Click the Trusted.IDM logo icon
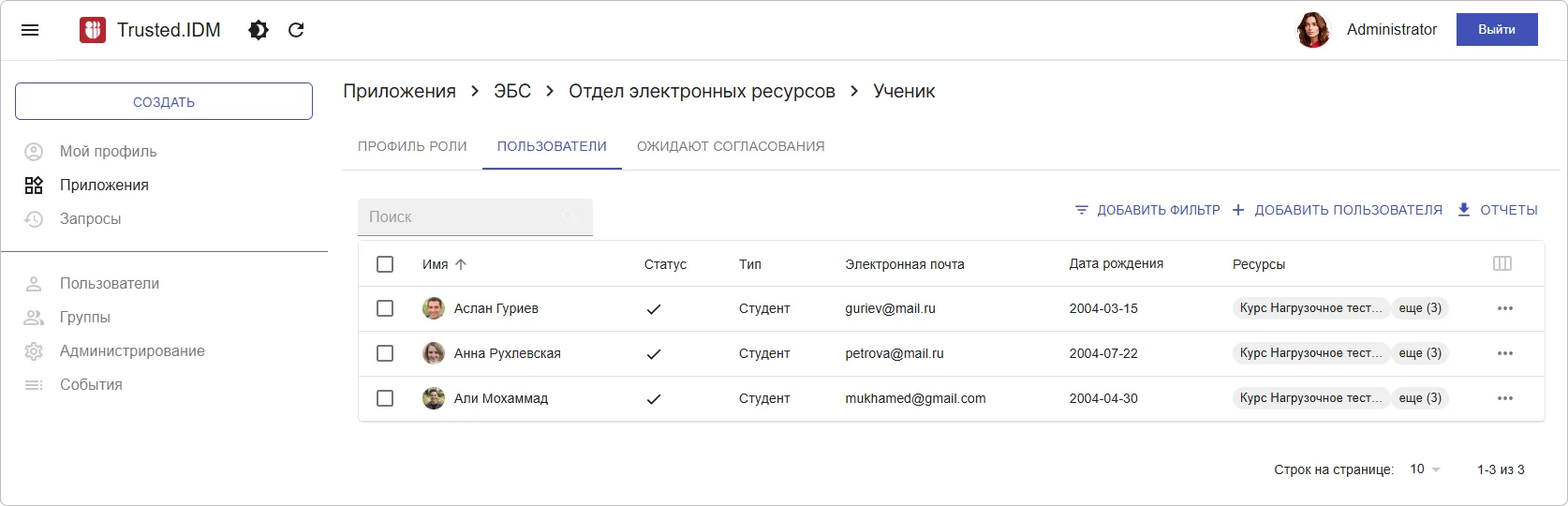 click(93, 30)
